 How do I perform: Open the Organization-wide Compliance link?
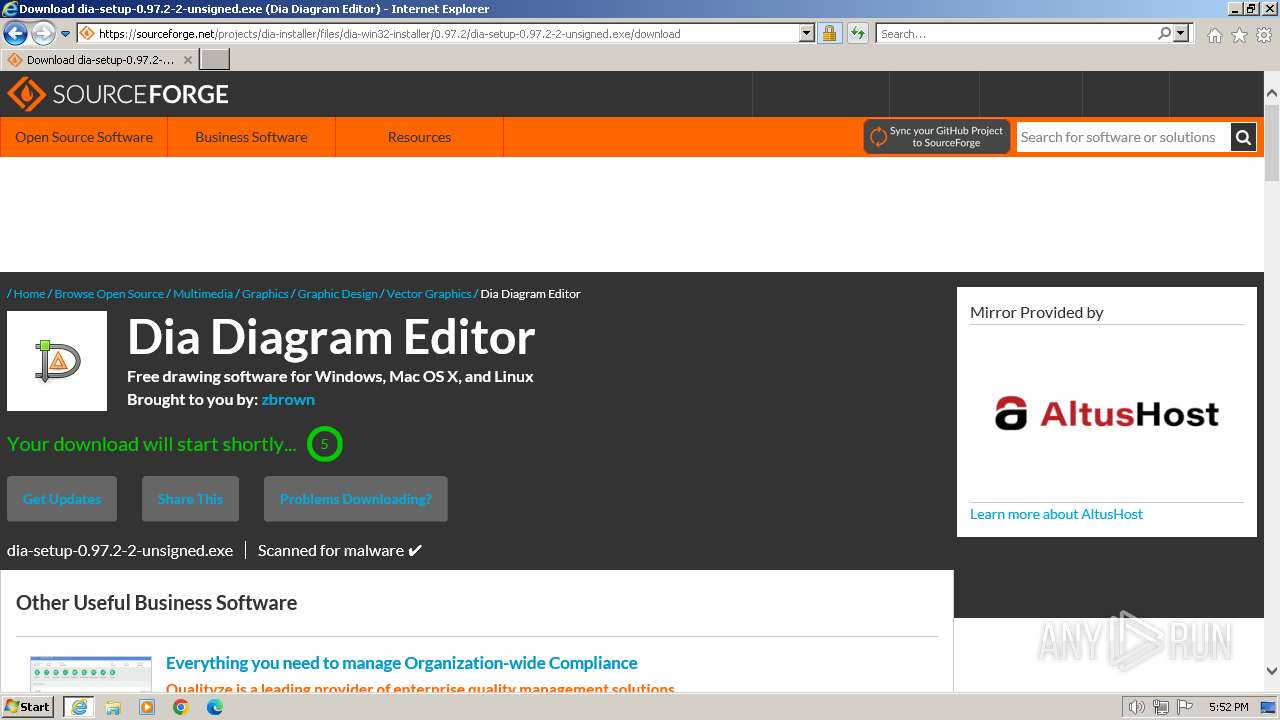402,663
